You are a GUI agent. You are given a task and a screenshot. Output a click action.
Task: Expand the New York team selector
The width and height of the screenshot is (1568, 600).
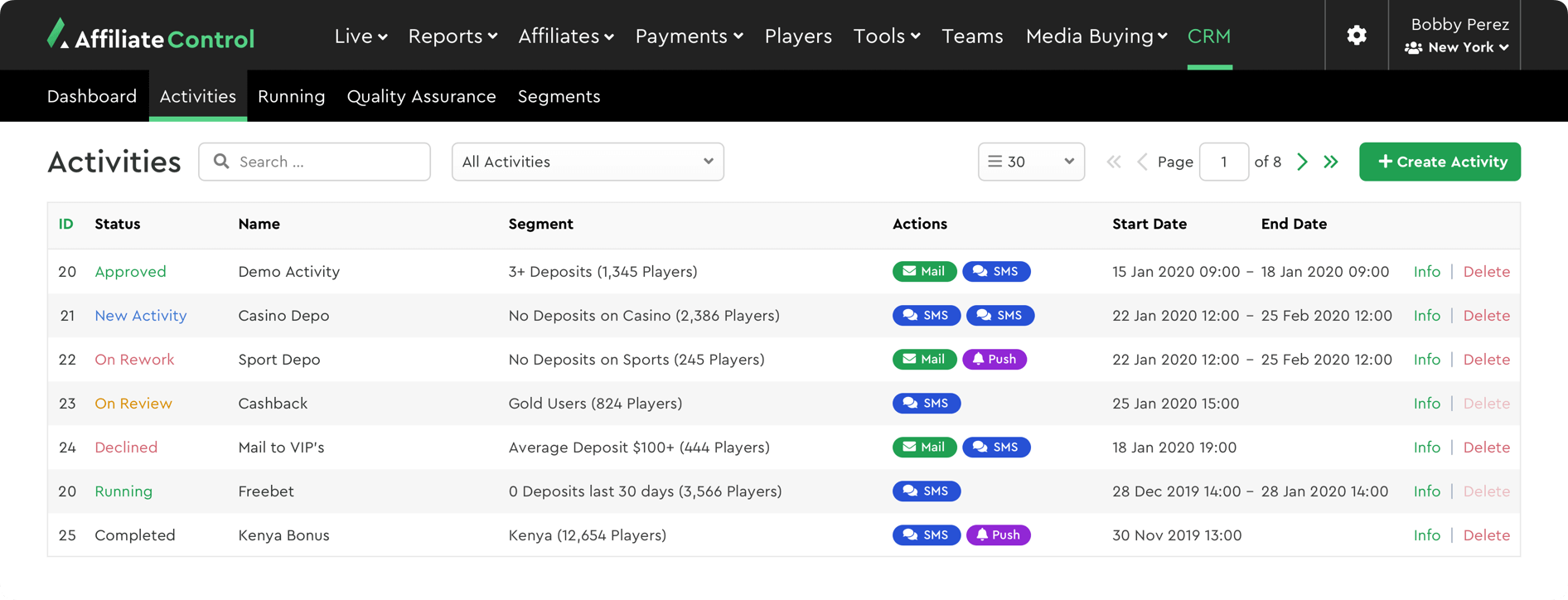click(x=1457, y=48)
